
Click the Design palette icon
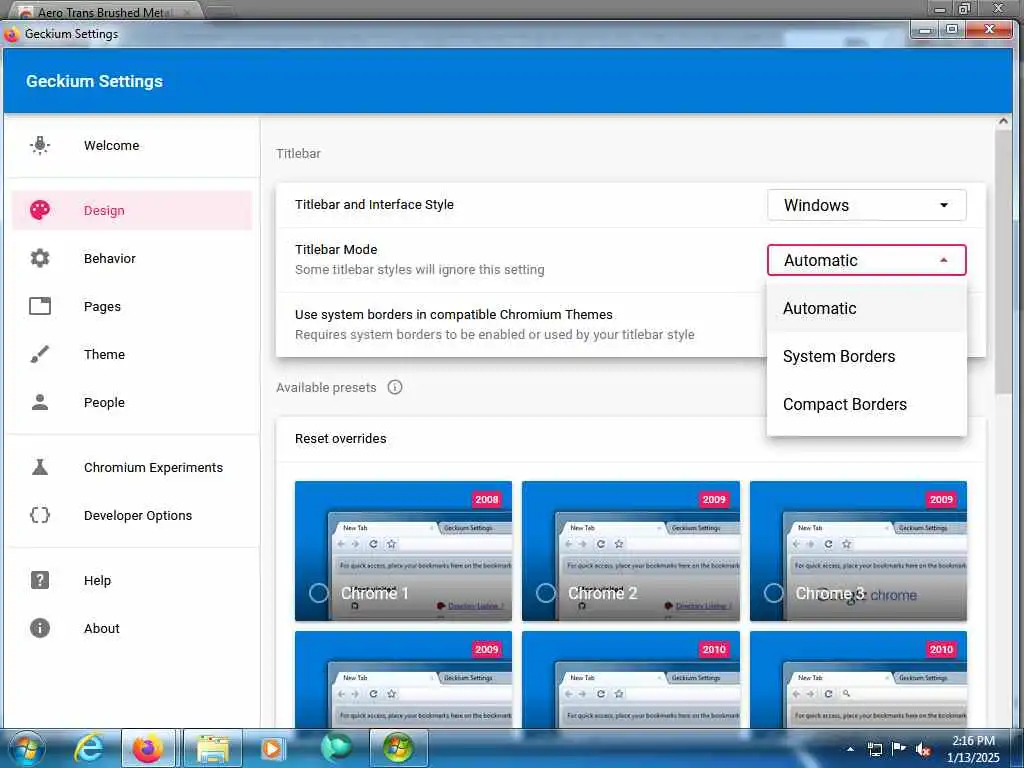tap(40, 210)
